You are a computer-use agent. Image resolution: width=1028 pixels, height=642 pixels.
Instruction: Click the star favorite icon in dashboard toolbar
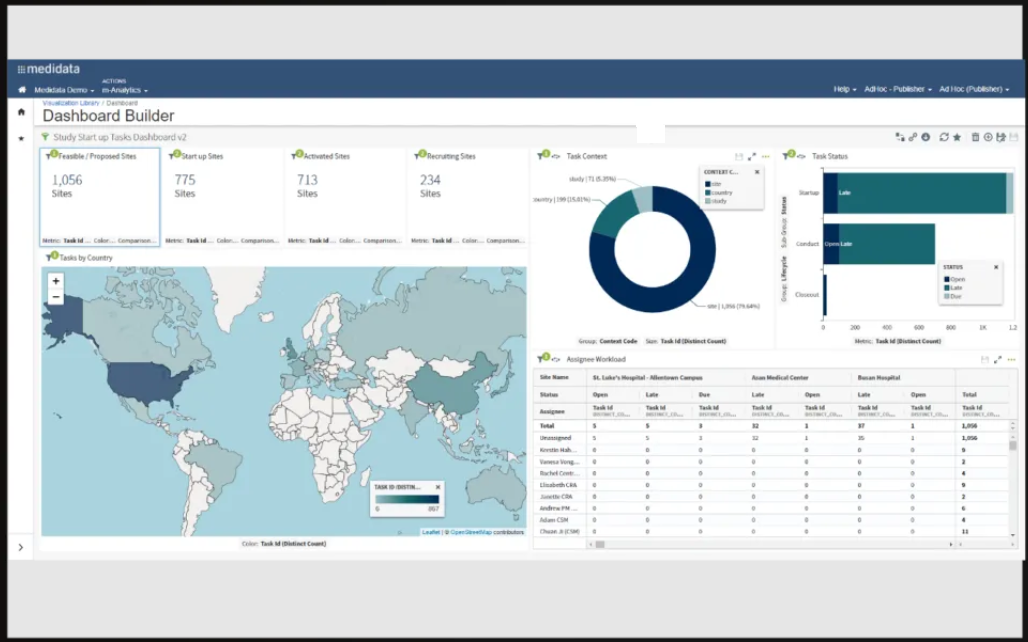point(957,137)
